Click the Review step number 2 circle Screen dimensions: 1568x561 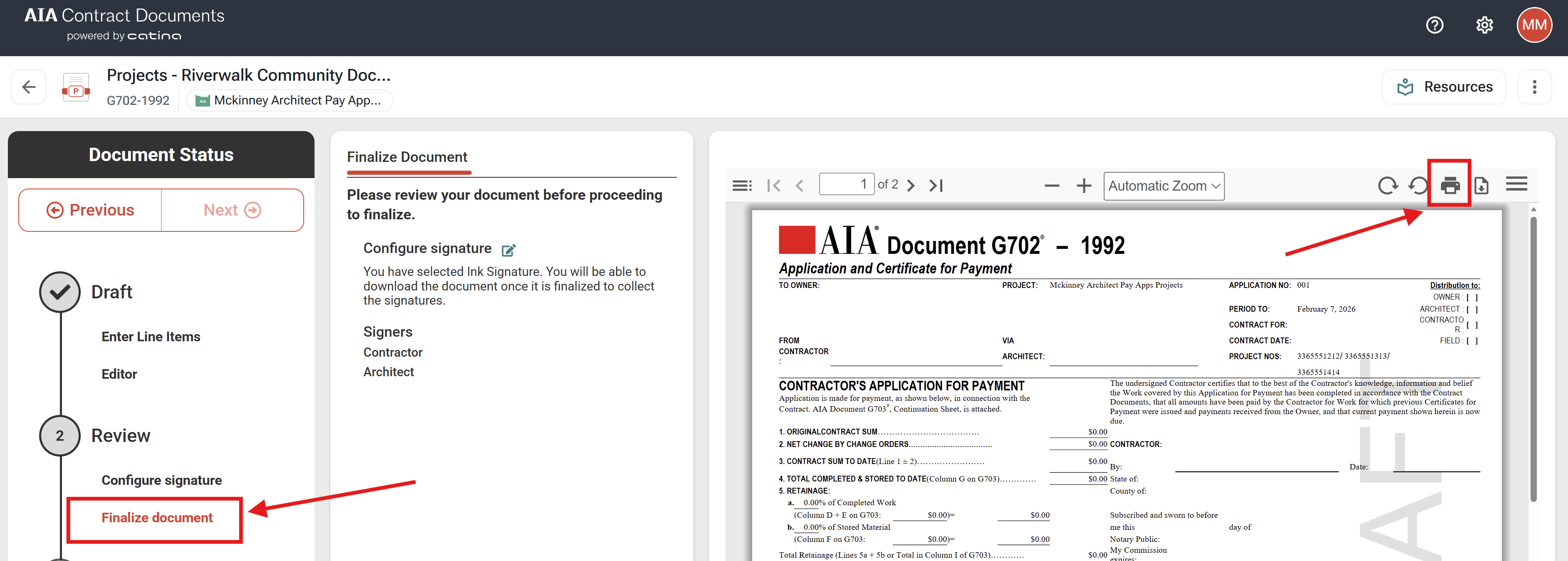click(x=59, y=436)
